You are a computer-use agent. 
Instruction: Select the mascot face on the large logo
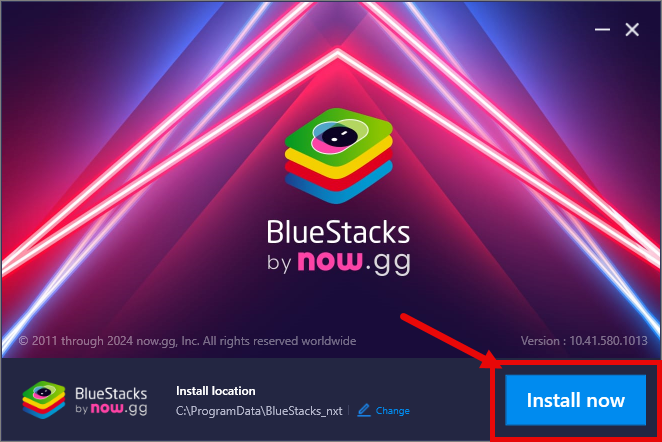click(340, 136)
